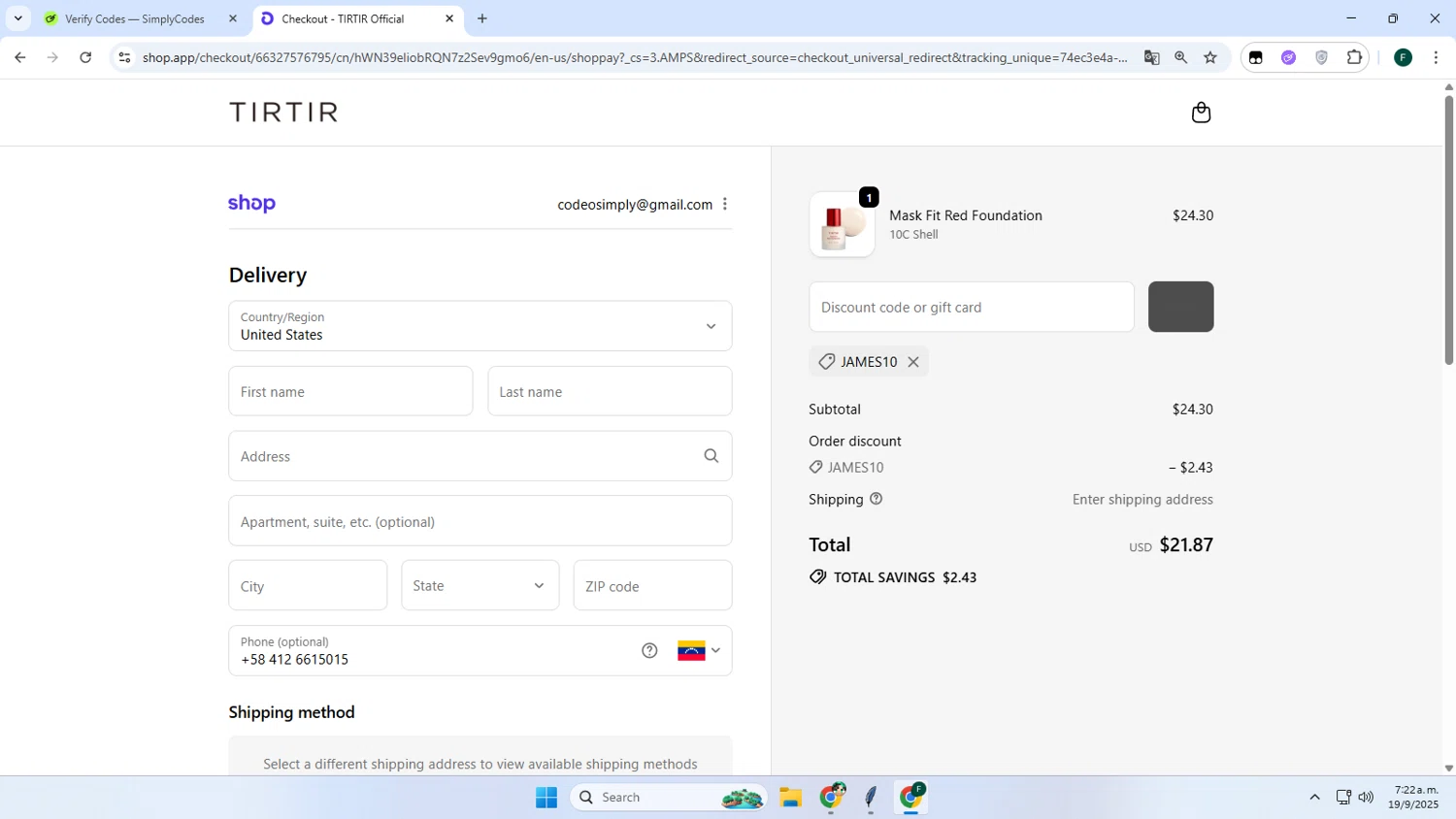Select the Apartment, suite field
The width and height of the screenshot is (1456, 819).
click(480, 521)
